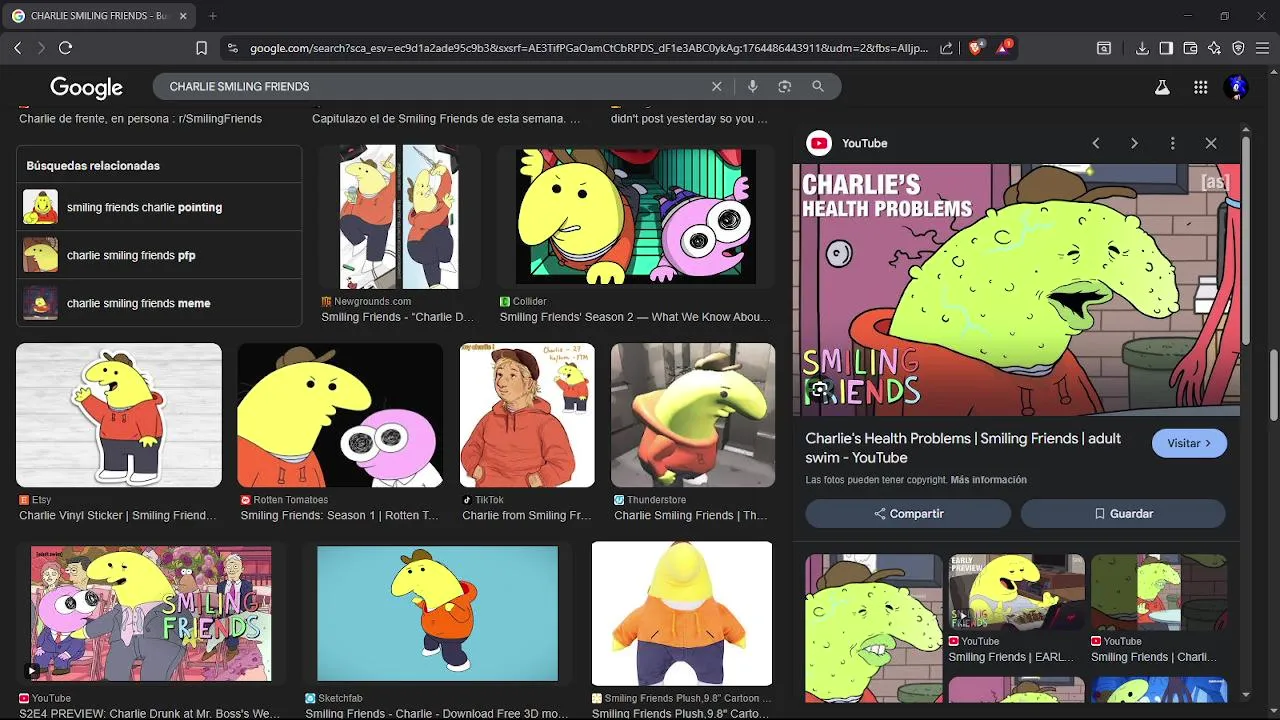Click Charlie Vinyl Sticker Etsy caption
The width and height of the screenshot is (1280, 720).
[x=118, y=516]
